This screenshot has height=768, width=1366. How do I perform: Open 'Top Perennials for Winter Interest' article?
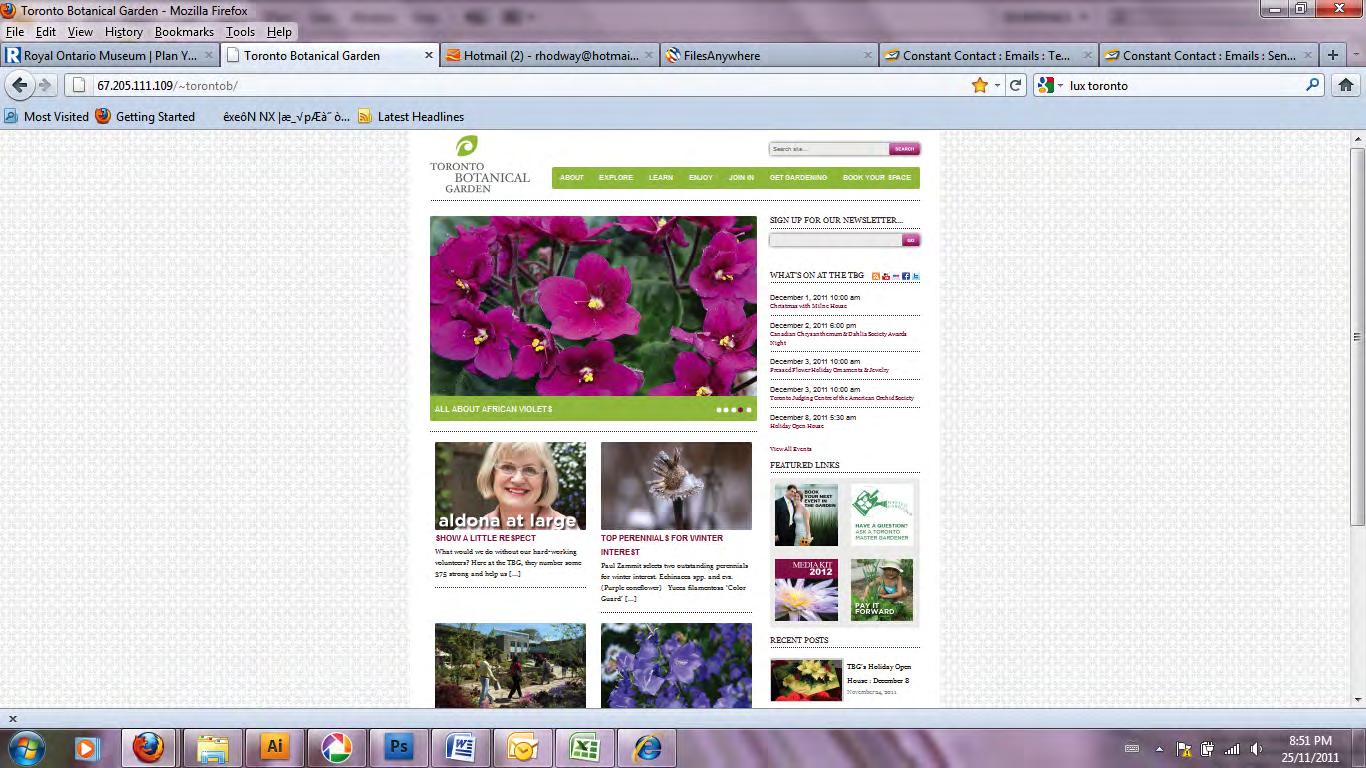662,545
